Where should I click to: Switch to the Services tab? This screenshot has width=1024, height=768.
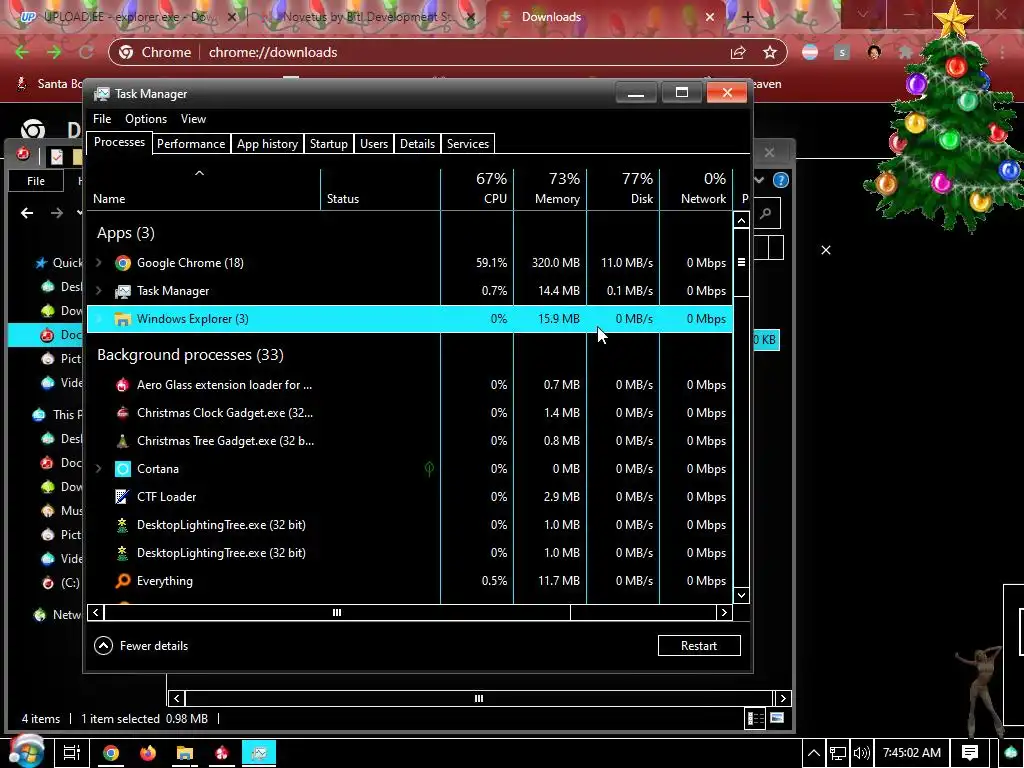[x=468, y=144]
